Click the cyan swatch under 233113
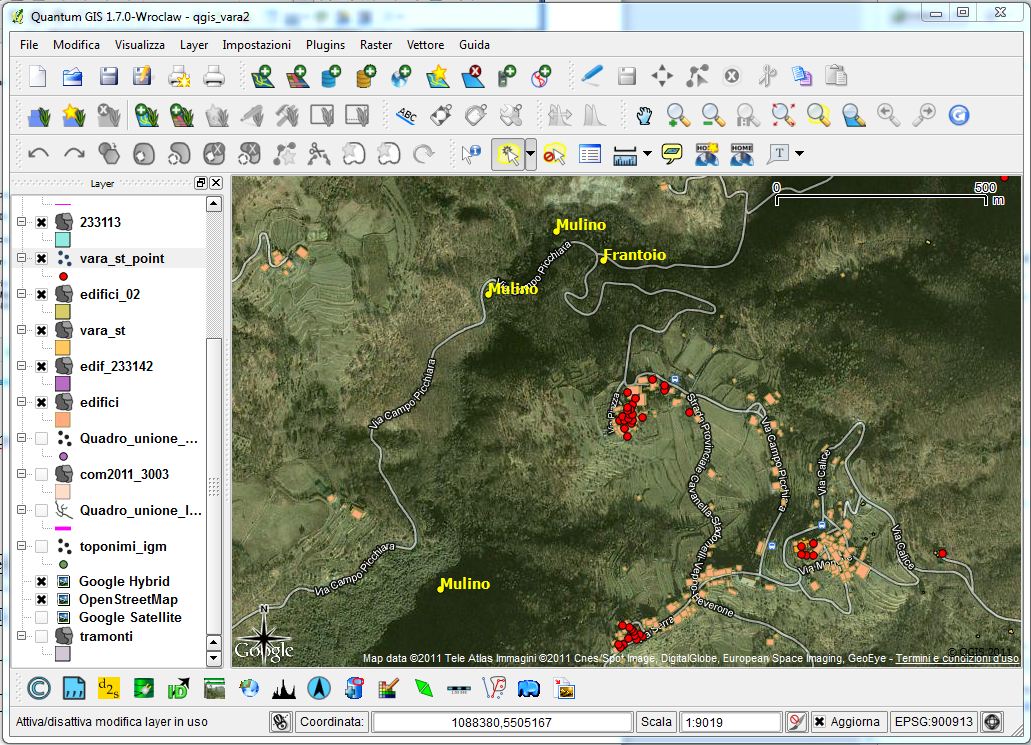 (x=63, y=239)
